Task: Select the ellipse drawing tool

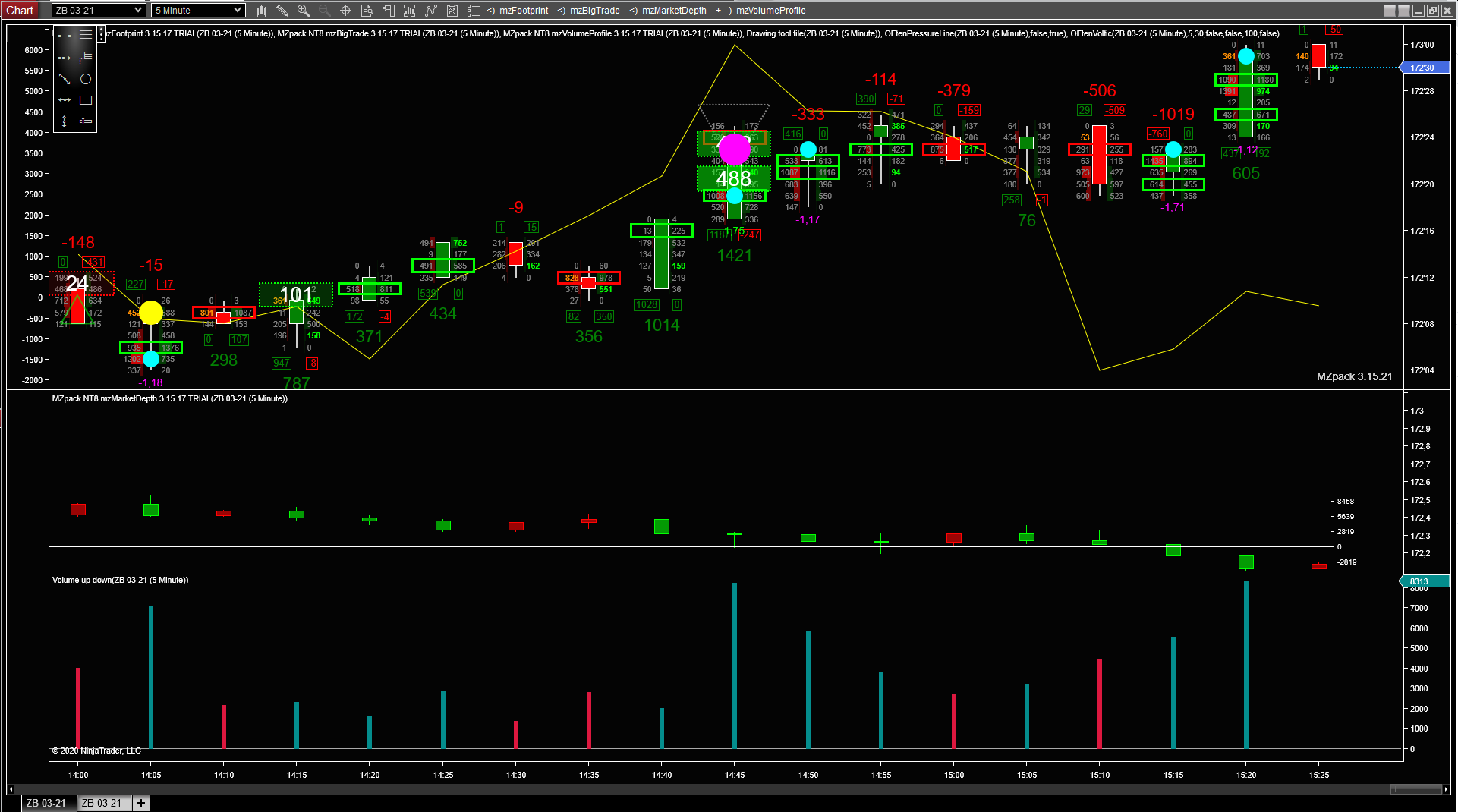Action: (86, 79)
